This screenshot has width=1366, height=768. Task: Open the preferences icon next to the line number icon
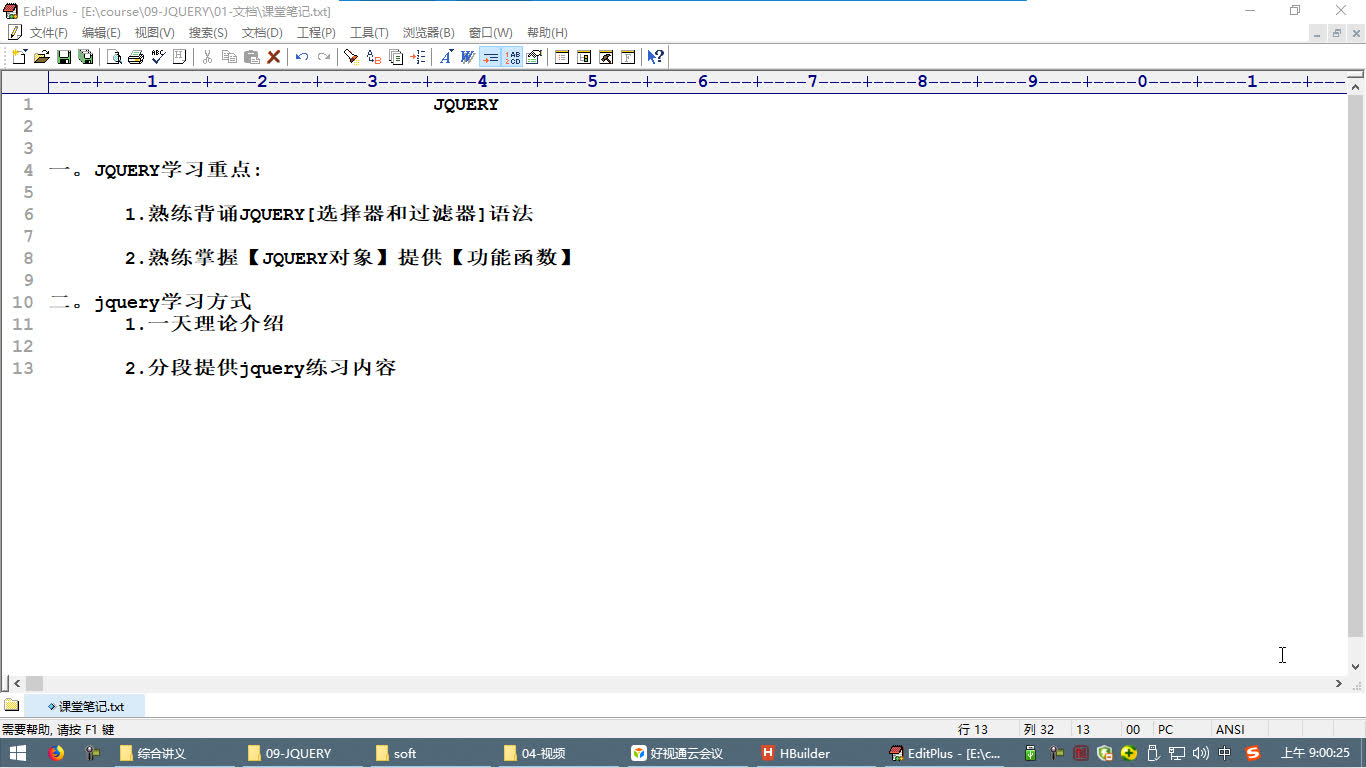tap(534, 57)
